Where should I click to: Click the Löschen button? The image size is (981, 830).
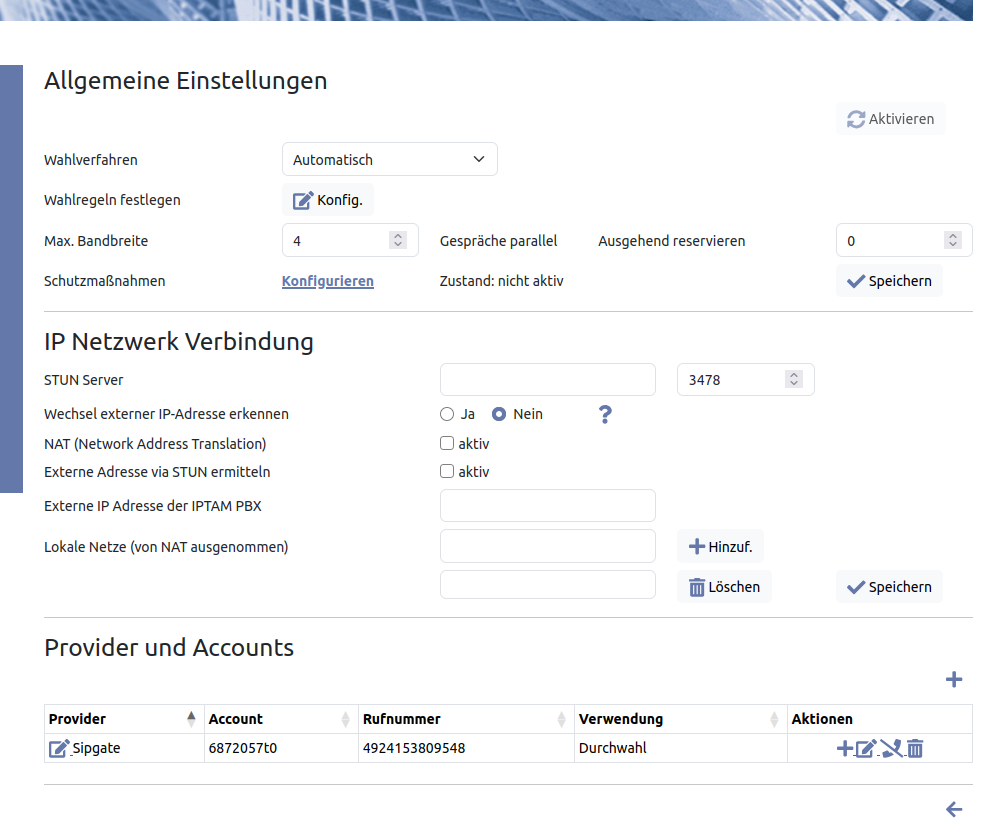pyautogui.click(x=724, y=587)
